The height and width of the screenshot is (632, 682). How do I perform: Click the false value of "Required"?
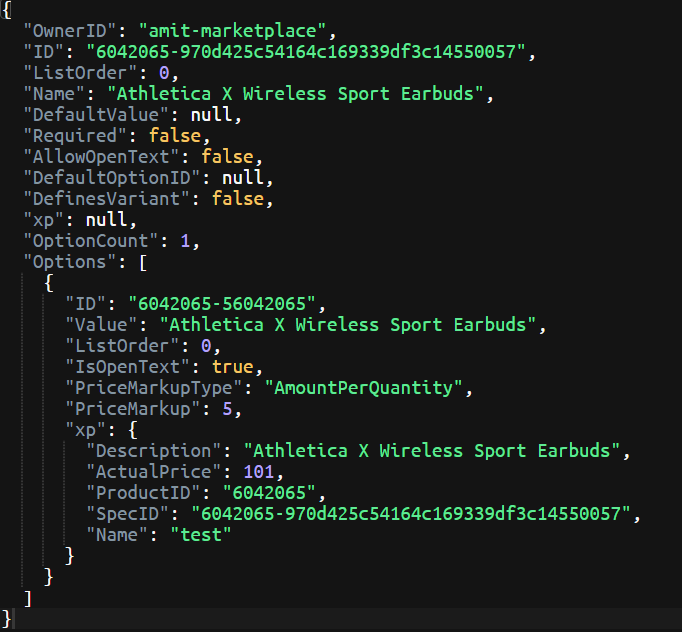175,136
